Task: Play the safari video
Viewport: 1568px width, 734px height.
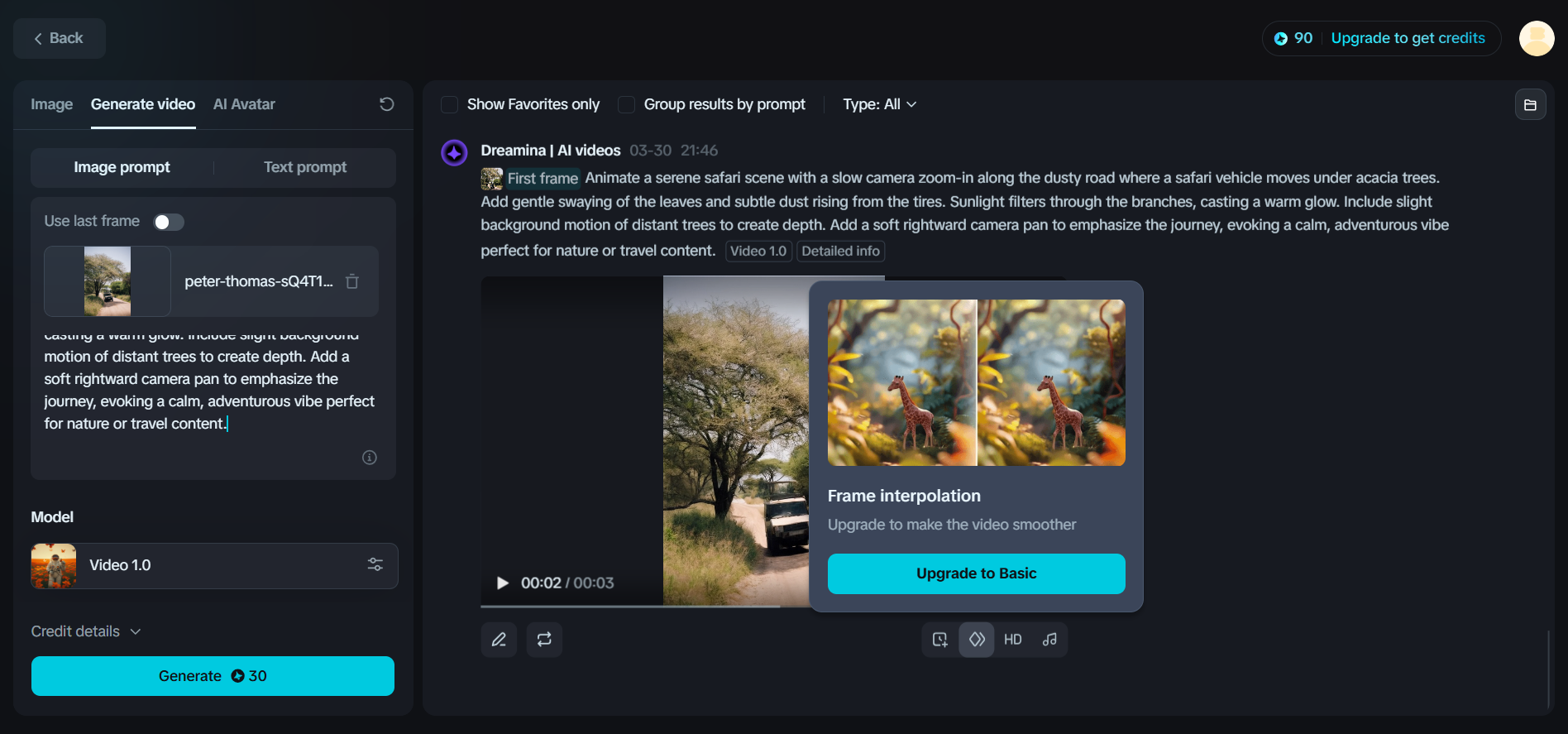Action: pyautogui.click(x=502, y=583)
